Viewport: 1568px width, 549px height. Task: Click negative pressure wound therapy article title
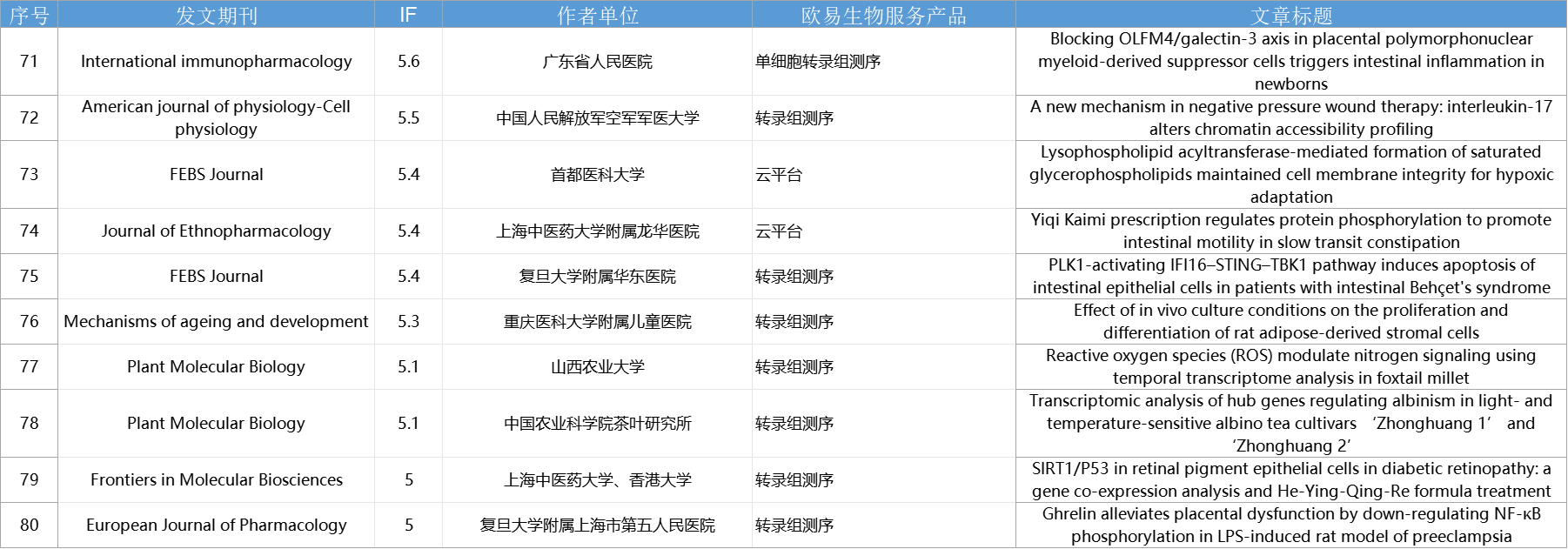tap(1291, 118)
